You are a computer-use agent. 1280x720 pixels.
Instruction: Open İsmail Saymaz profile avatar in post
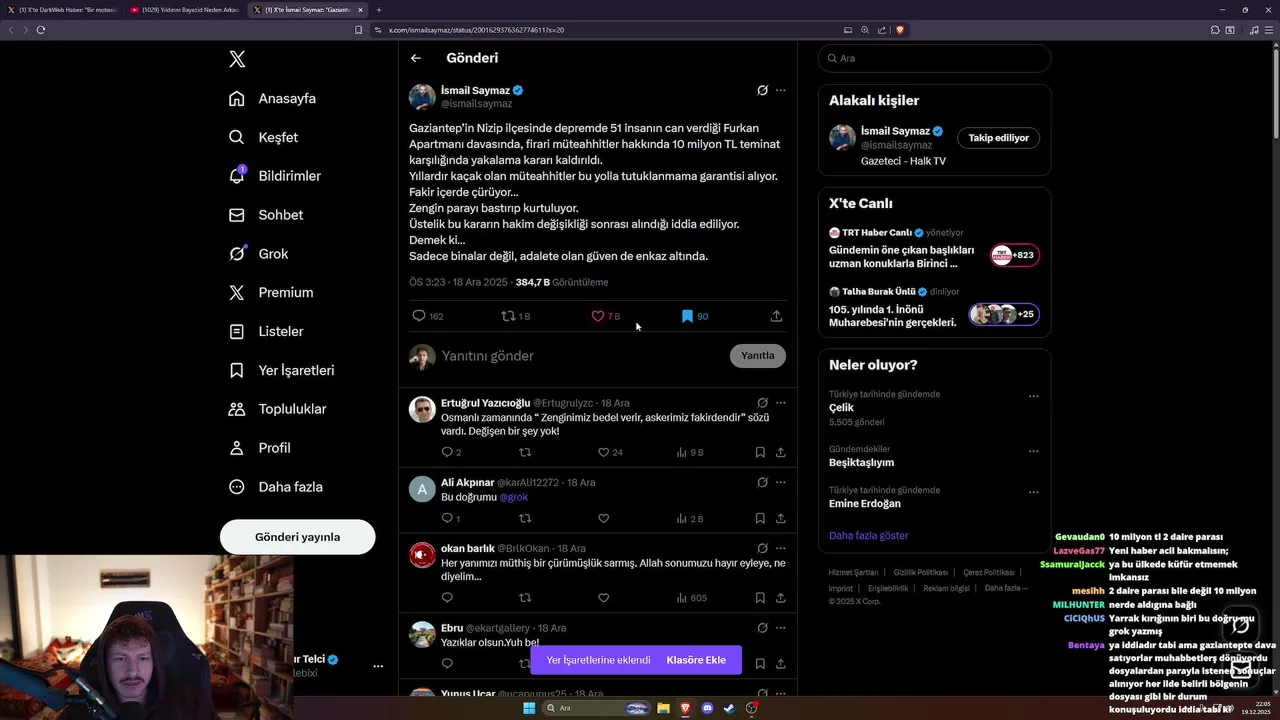[422, 97]
